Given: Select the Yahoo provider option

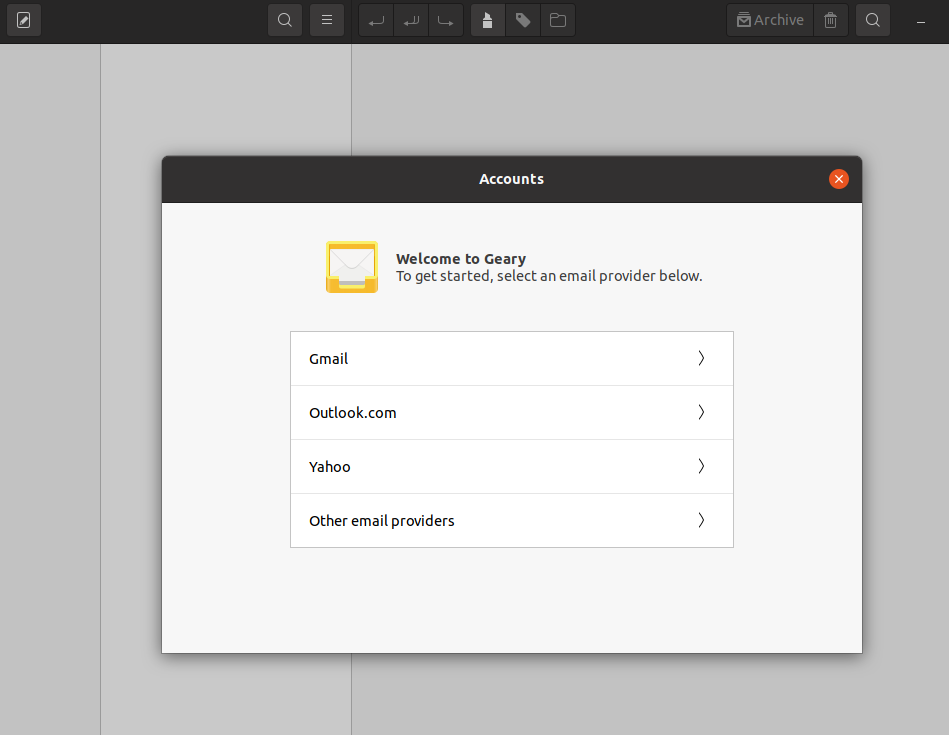Looking at the screenshot, I should pos(510,467).
